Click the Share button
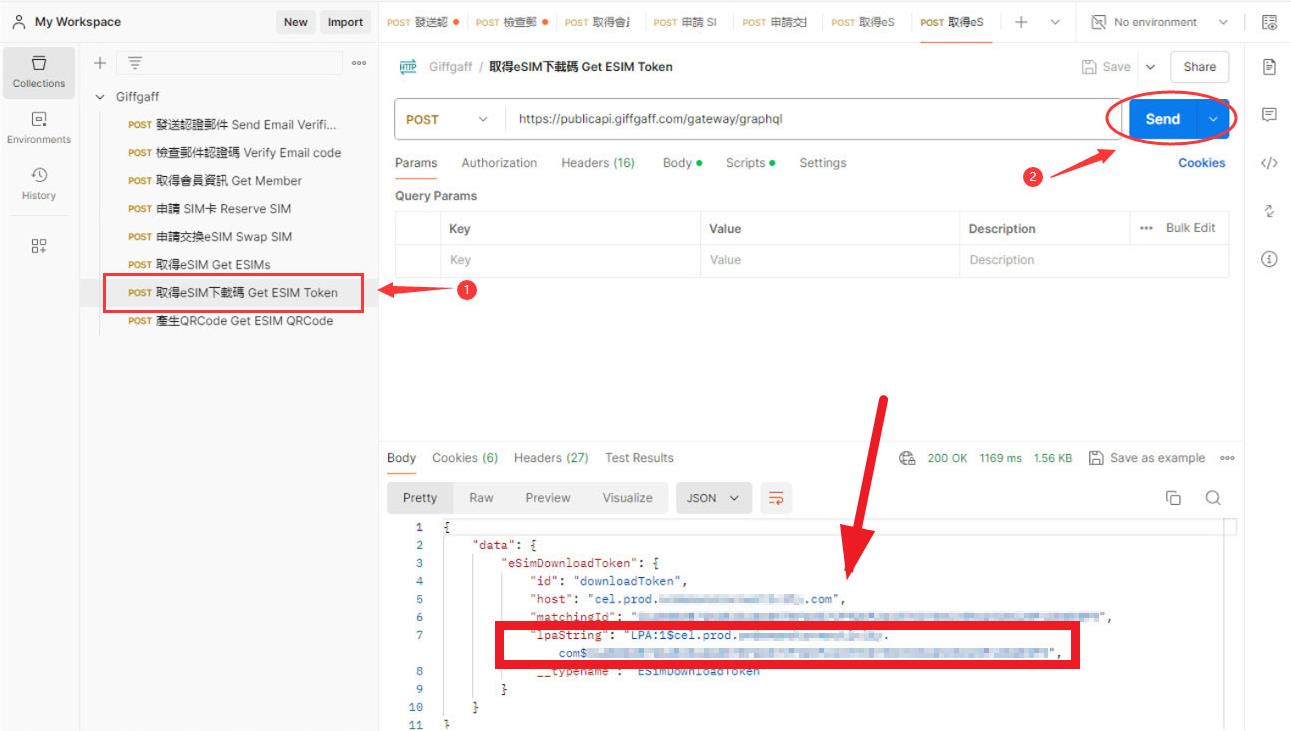The height and width of the screenshot is (731, 1291). 1200,67
